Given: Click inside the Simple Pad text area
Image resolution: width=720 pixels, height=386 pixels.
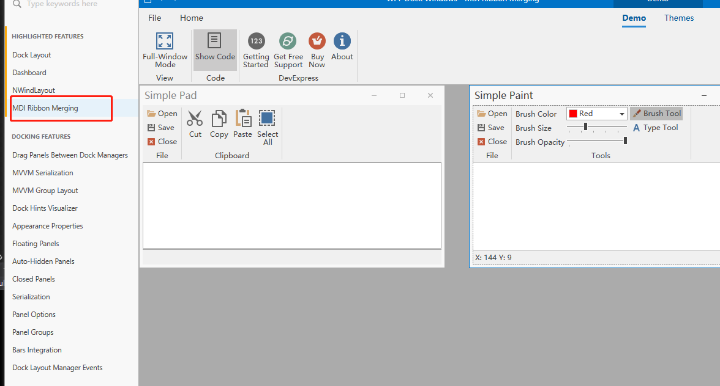Looking at the screenshot, I should tap(292, 206).
